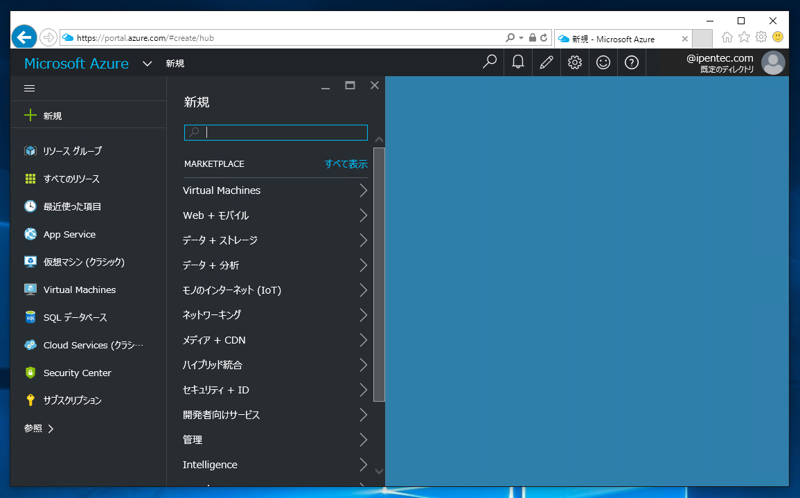Open Azure portal settings gear

(575, 62)
